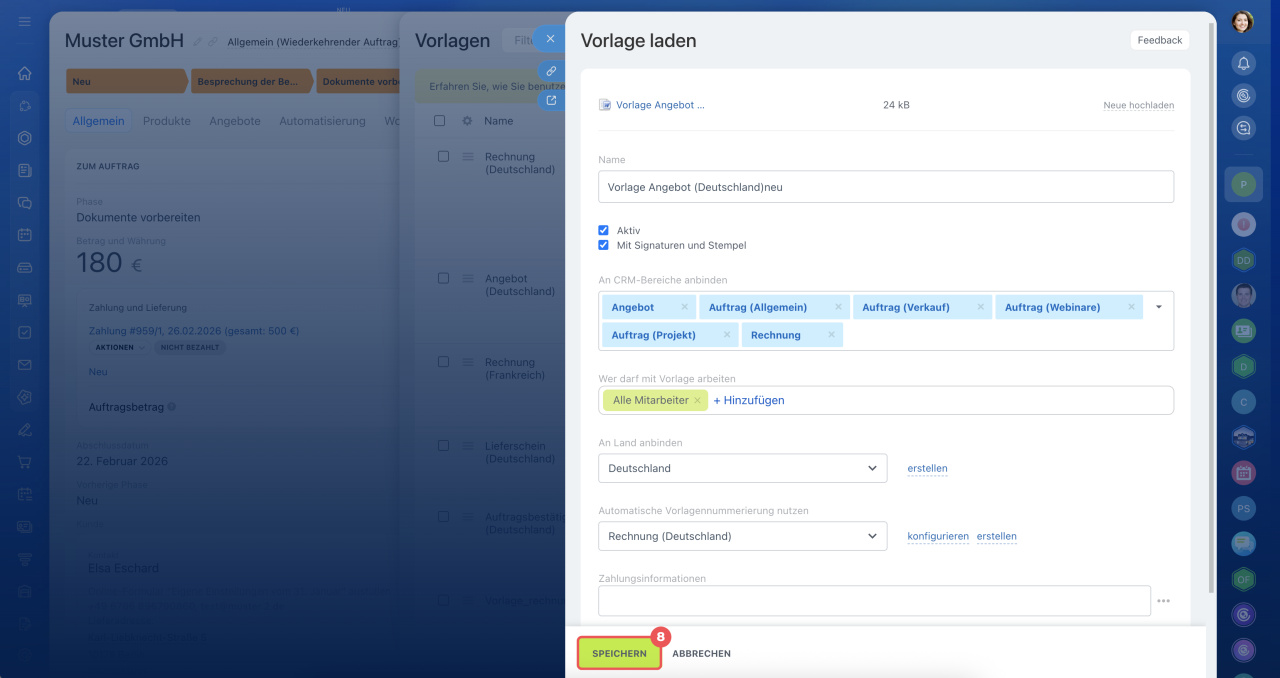Check Rechnung (Frankreich) template row checkbox

click(x=443, y=362)
